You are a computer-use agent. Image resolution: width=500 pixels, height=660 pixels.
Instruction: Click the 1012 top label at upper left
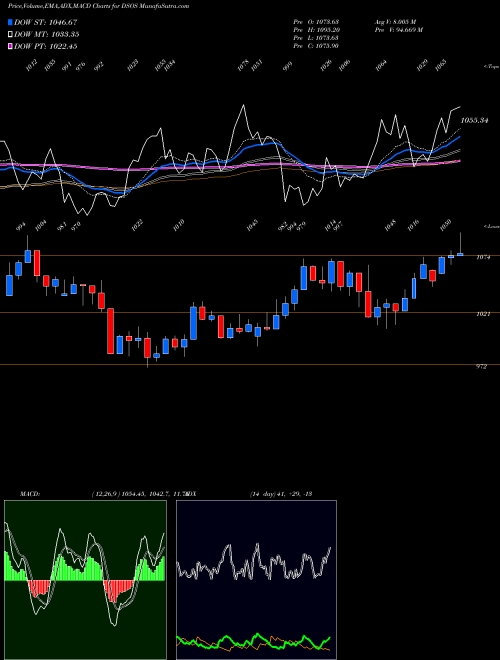tap(32, 66)
